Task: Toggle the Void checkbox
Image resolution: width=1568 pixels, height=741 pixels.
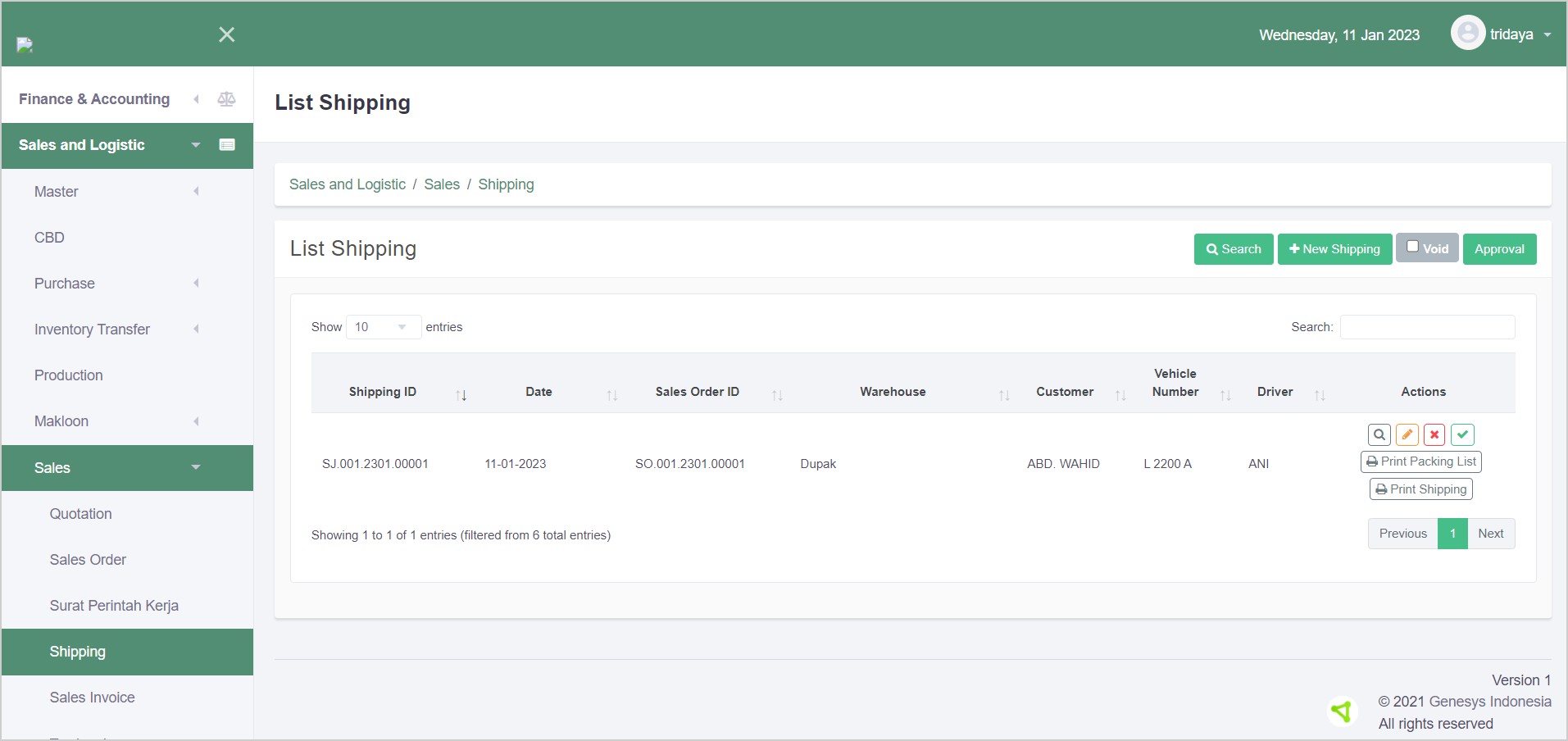Action: (x=1412, y=246)
